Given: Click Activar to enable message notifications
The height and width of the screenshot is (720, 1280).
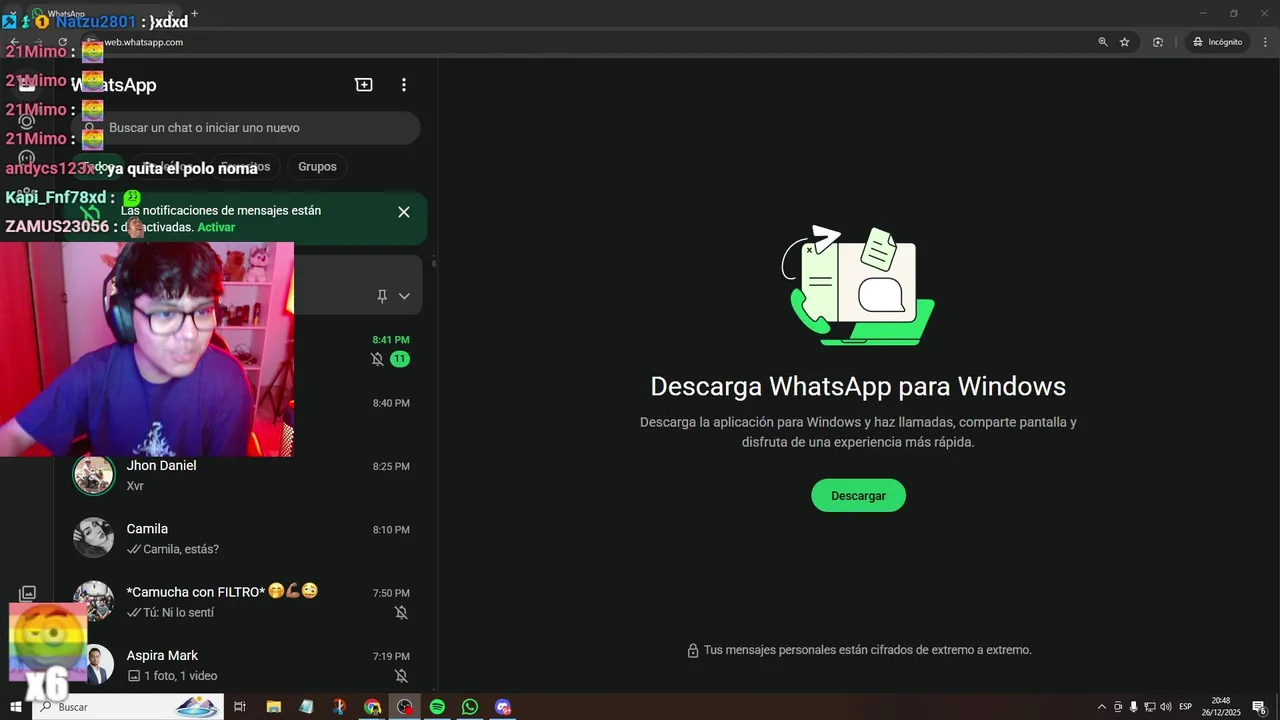Looking at the screenshot, I should tap(216, 227).
